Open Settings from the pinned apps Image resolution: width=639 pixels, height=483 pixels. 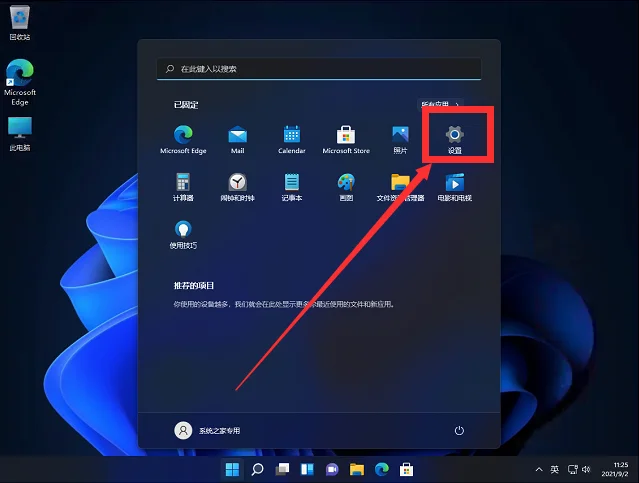[454, 135]
